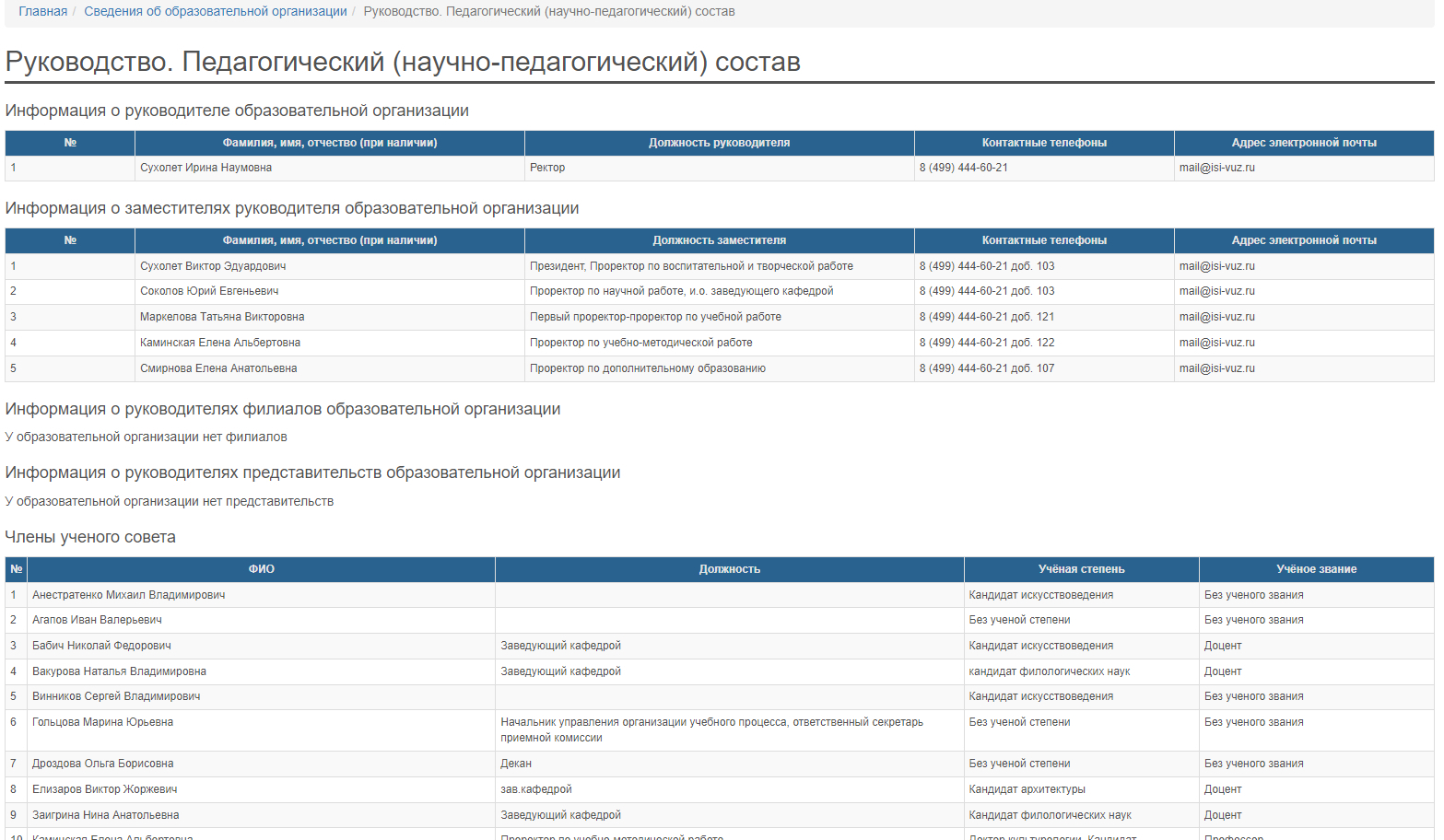The image size is (1444, 840).
Task: Click "Доцент" in Бабич Николай Федорович's row
Action: 1223,646
